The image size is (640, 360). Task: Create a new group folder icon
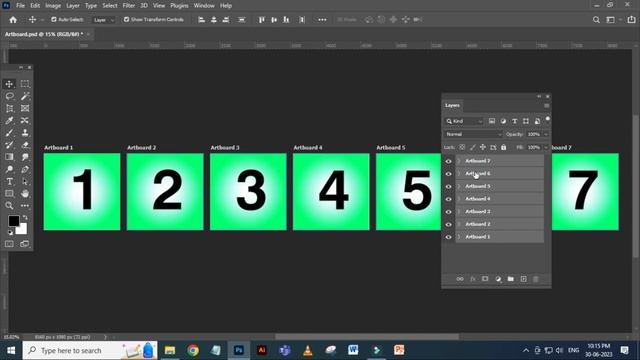click(511, 279)
